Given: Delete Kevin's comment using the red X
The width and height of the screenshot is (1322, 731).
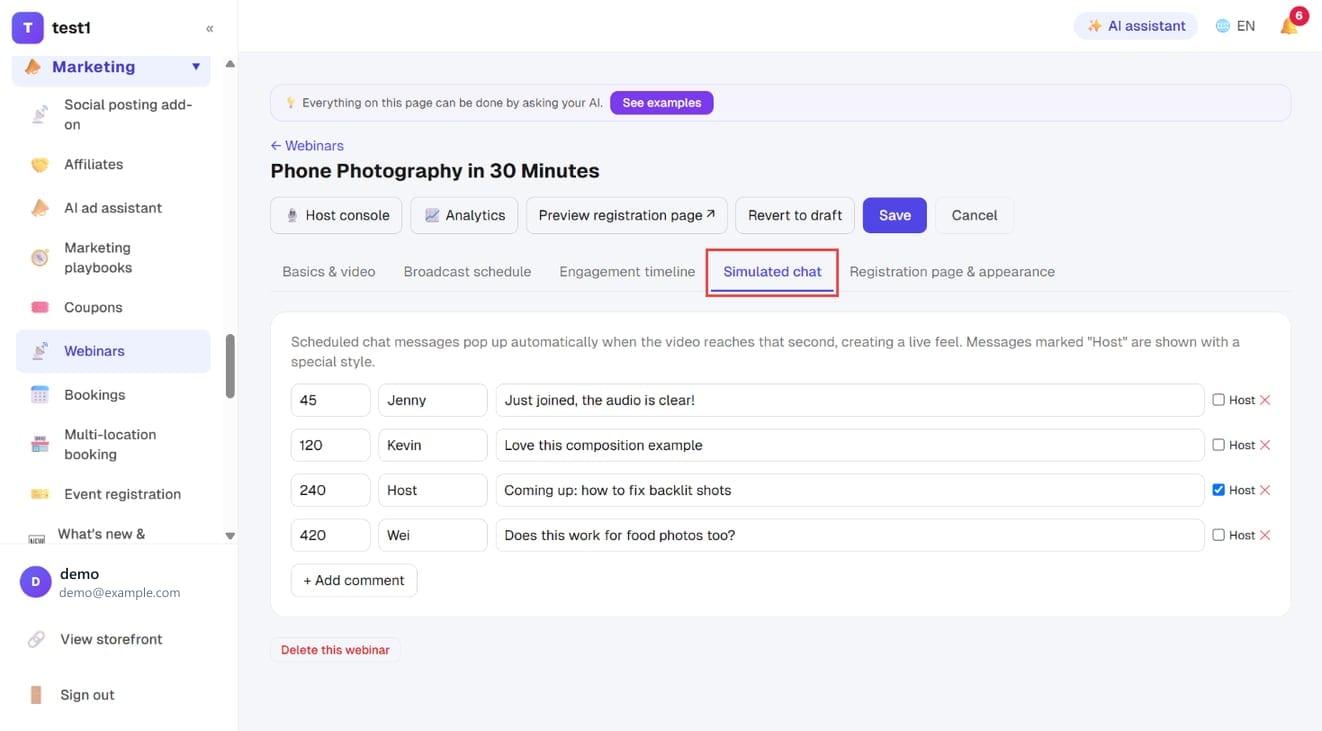Looking at the screenshot, I should tap(1265, 445).
